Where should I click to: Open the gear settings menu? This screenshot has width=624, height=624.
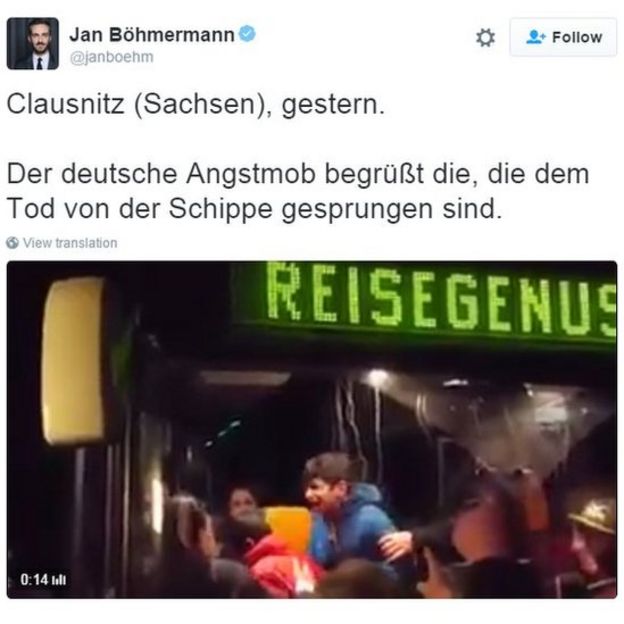486,38
